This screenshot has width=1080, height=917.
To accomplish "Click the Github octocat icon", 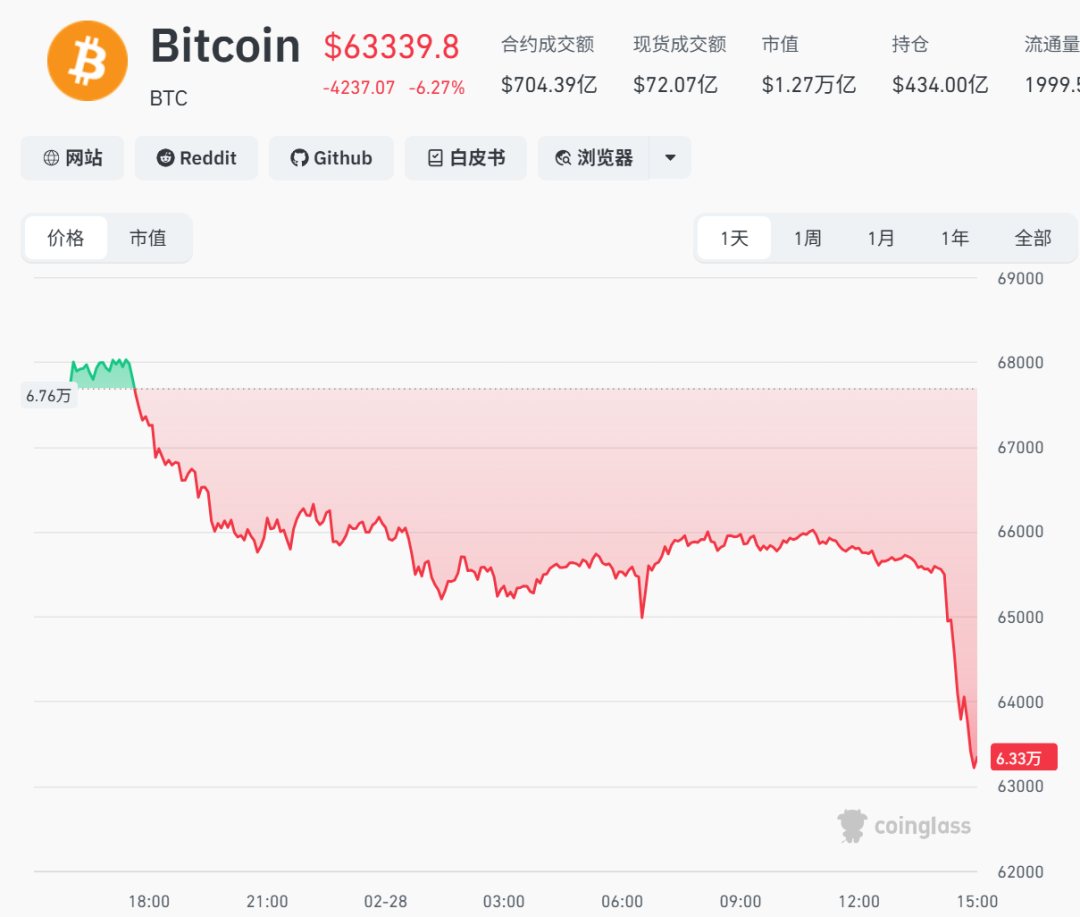I will [299, 158].
